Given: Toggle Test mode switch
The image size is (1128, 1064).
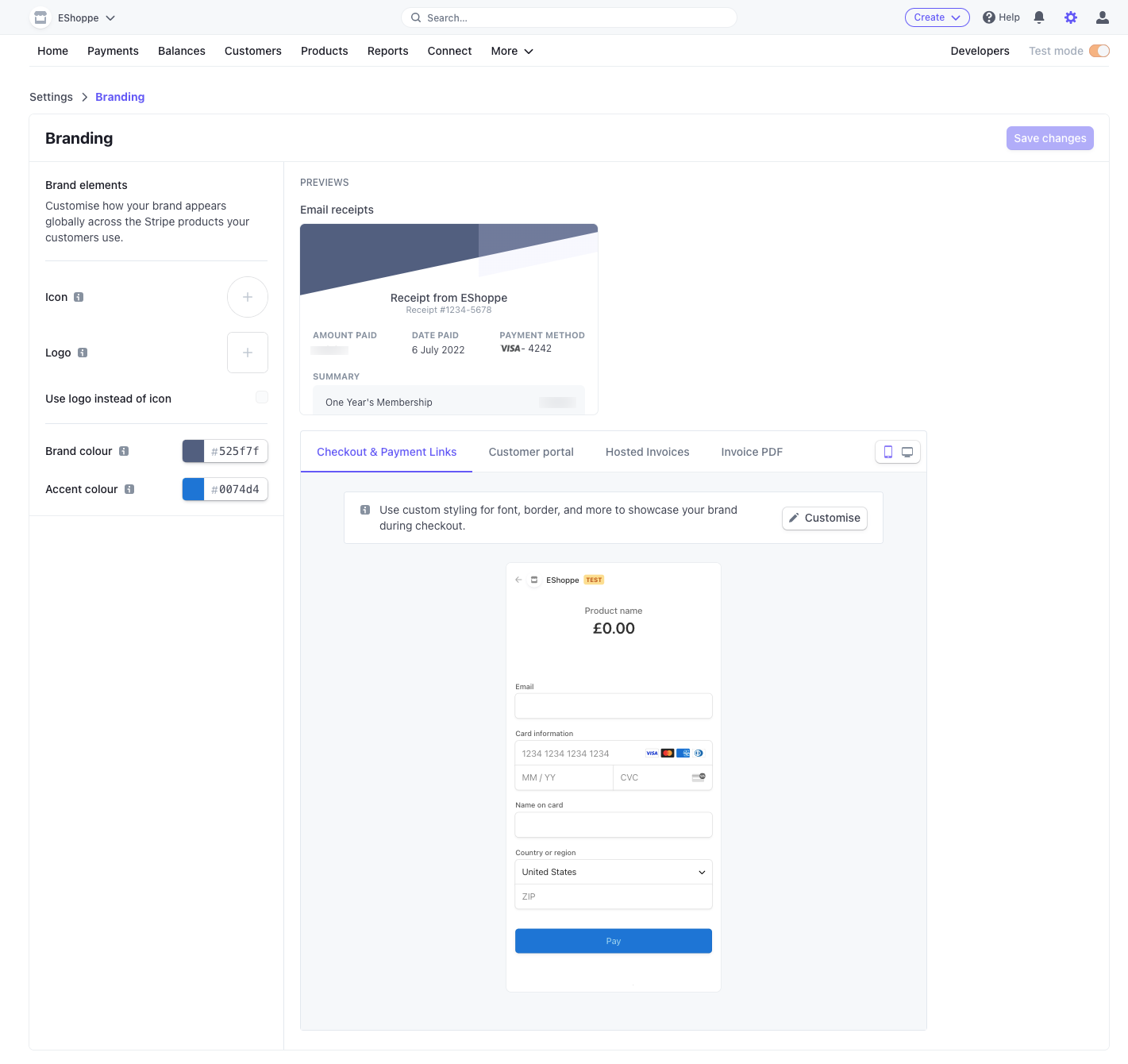Looking at the screenshot, I should (1099, 51).
